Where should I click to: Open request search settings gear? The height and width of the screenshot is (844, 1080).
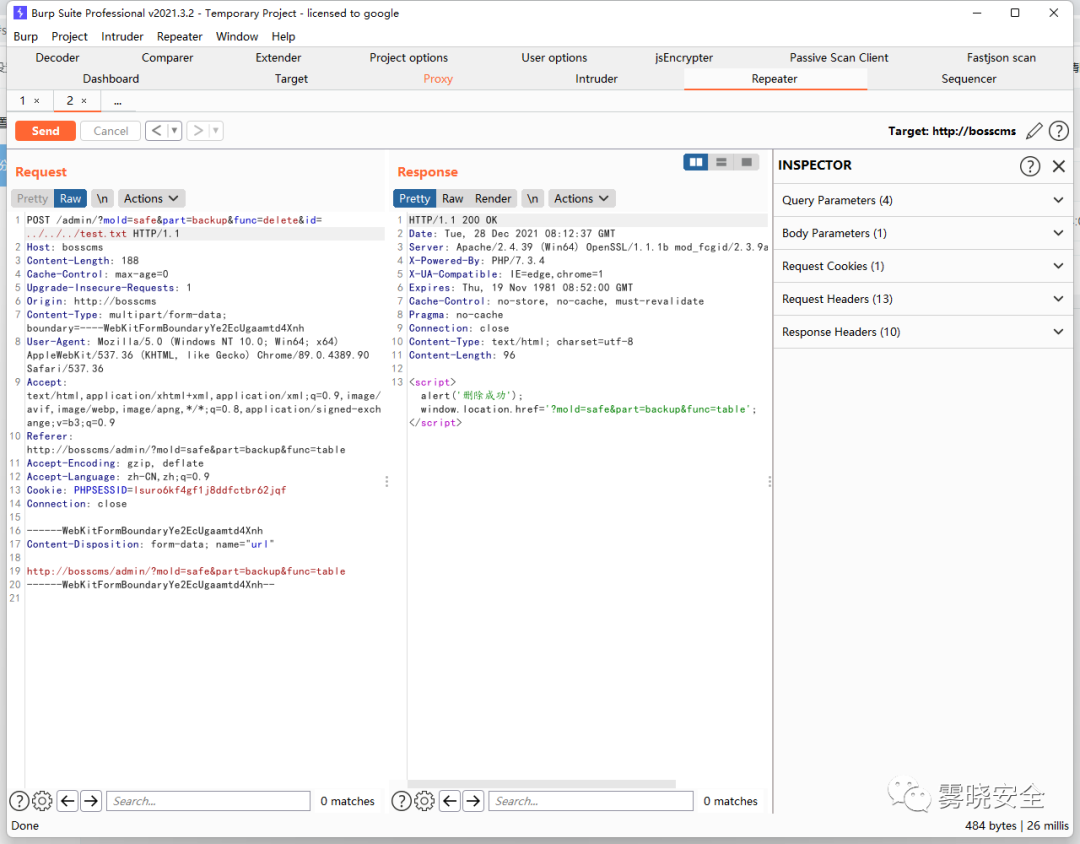pos(42,801)
